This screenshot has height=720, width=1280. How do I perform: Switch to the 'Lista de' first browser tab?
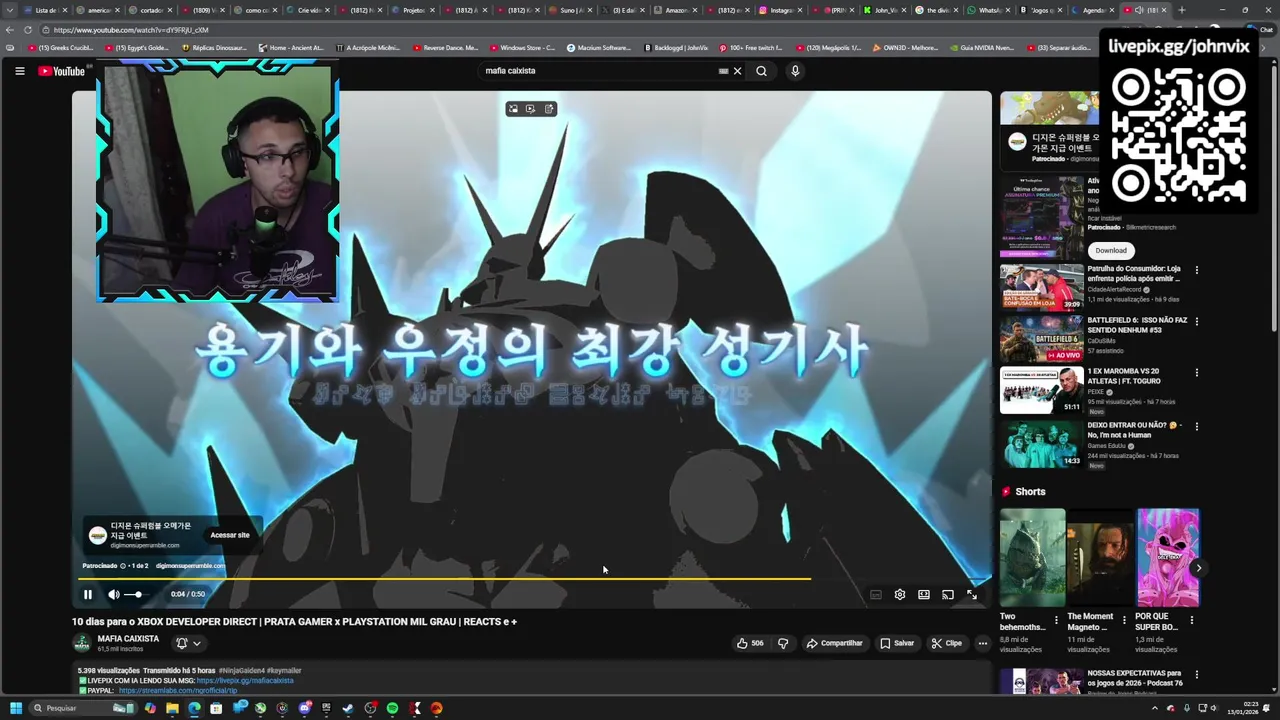point(45,10)
